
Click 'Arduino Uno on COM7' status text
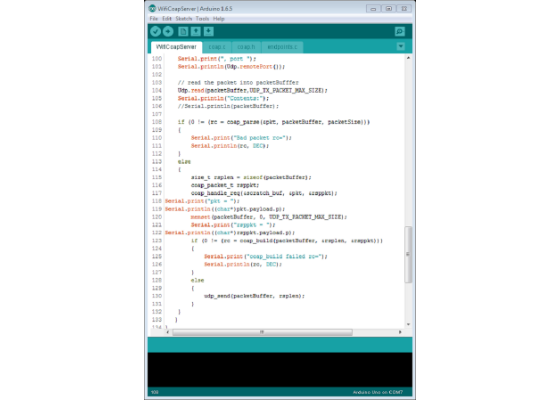378,392
